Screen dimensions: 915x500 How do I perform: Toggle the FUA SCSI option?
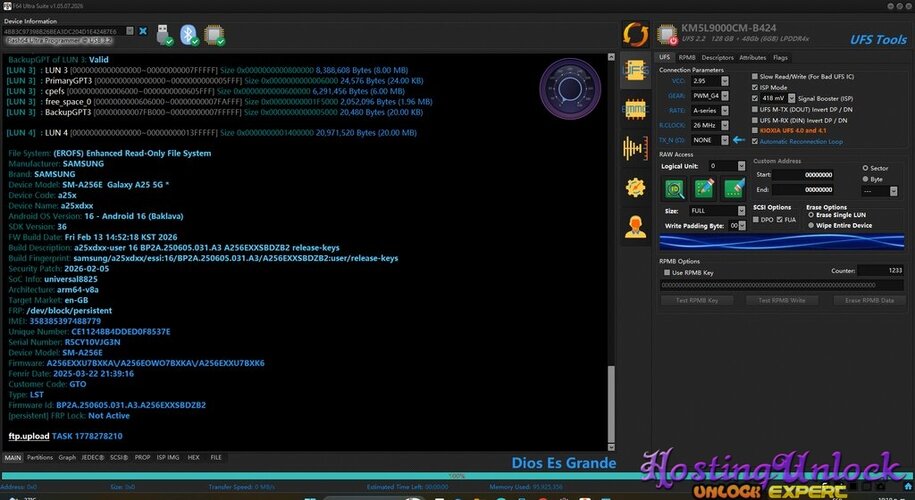pyautogui.click(x=780, y=219)
